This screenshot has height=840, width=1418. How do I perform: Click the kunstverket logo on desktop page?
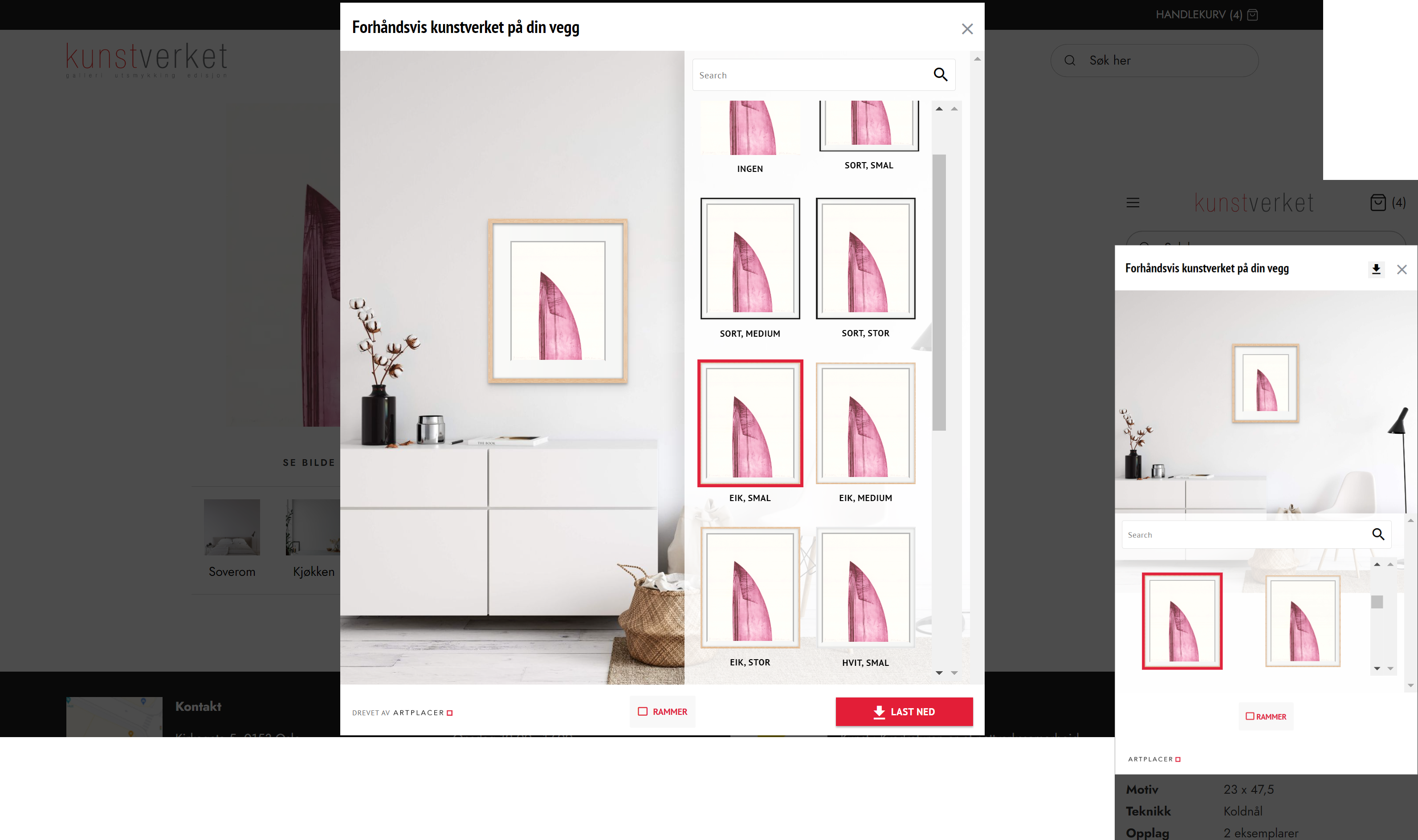147,59
